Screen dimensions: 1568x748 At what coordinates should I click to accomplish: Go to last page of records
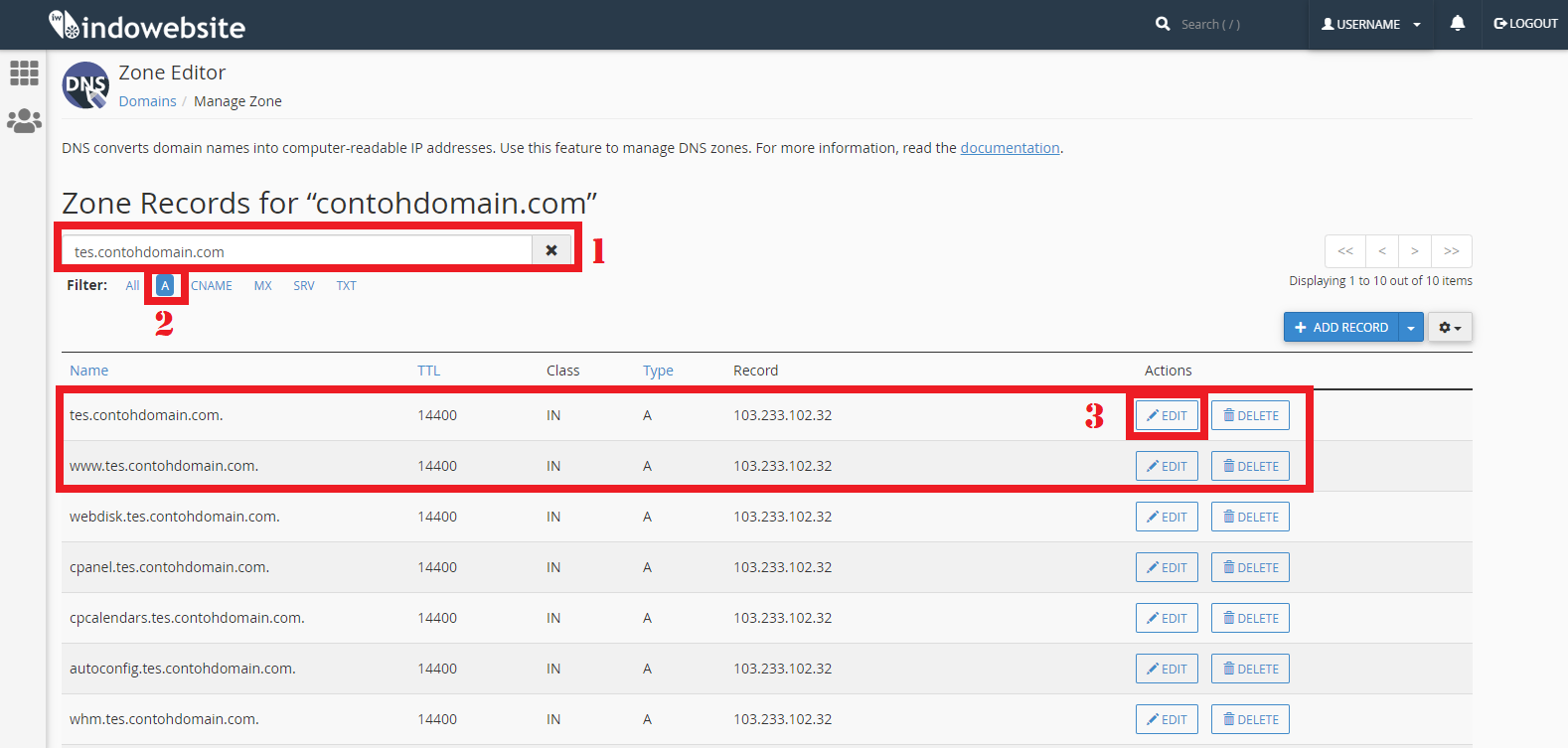pyautogui.click(x=1452, y=250)
